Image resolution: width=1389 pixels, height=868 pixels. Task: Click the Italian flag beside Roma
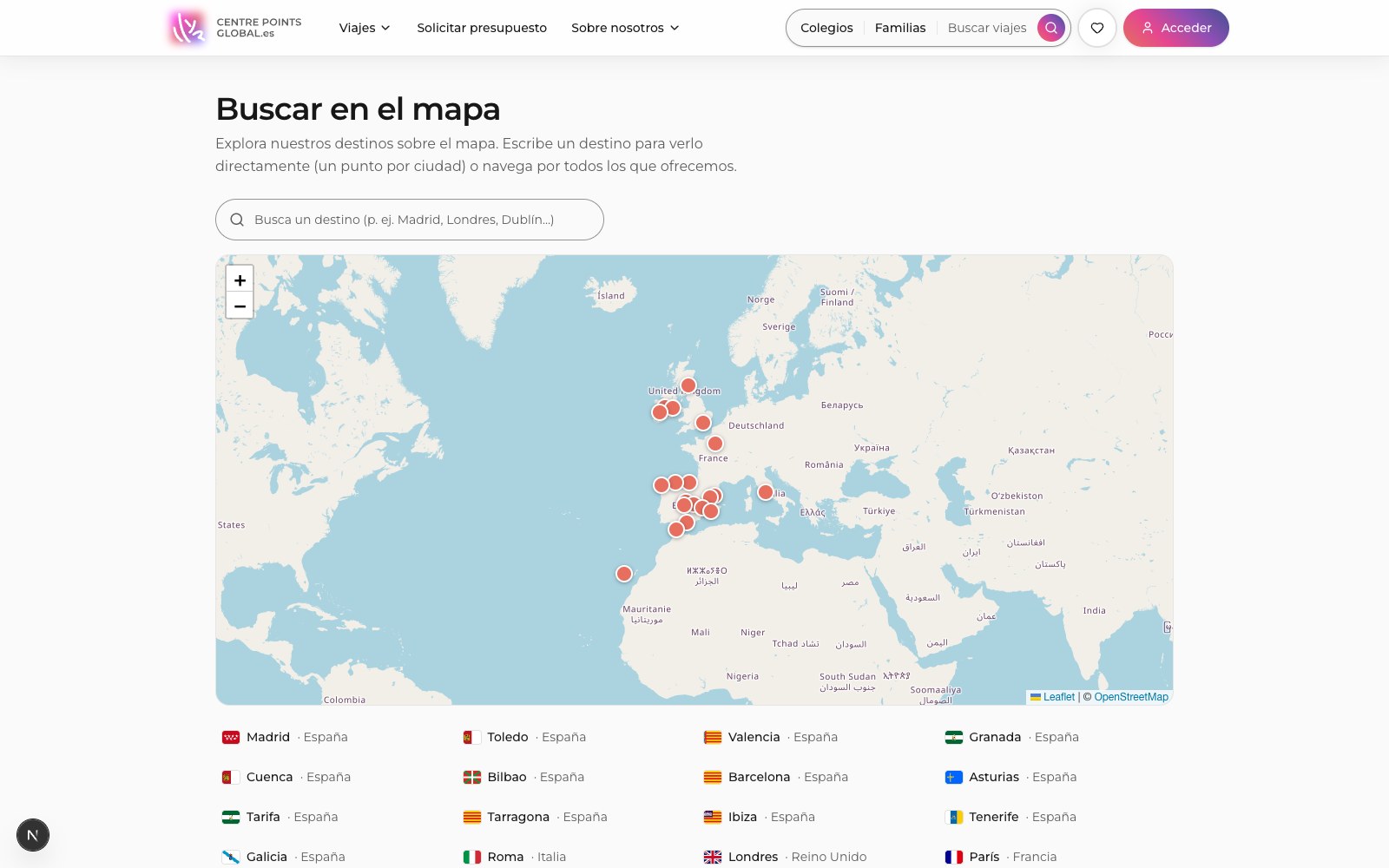(x=472, y=857)
